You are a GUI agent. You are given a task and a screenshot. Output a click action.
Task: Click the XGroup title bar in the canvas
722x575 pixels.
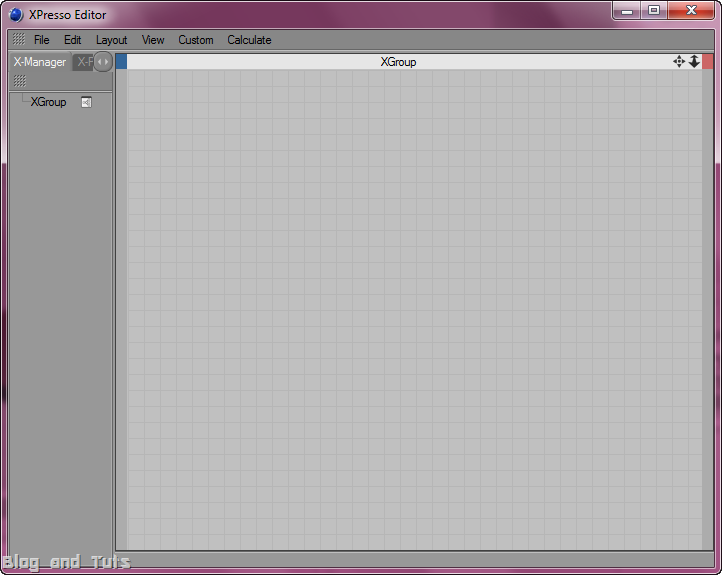[398, 62]
